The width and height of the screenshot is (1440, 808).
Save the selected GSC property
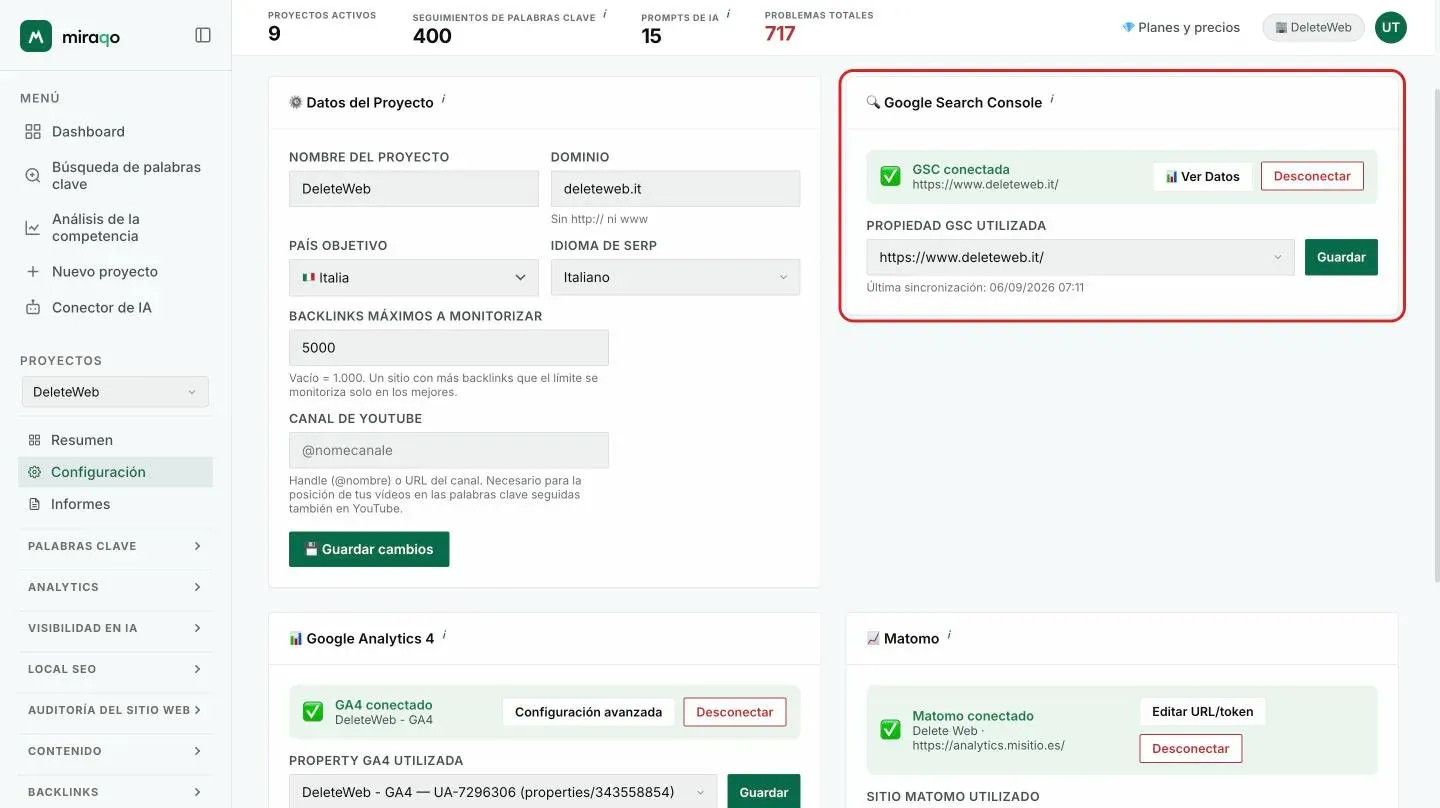[1341, 257]
